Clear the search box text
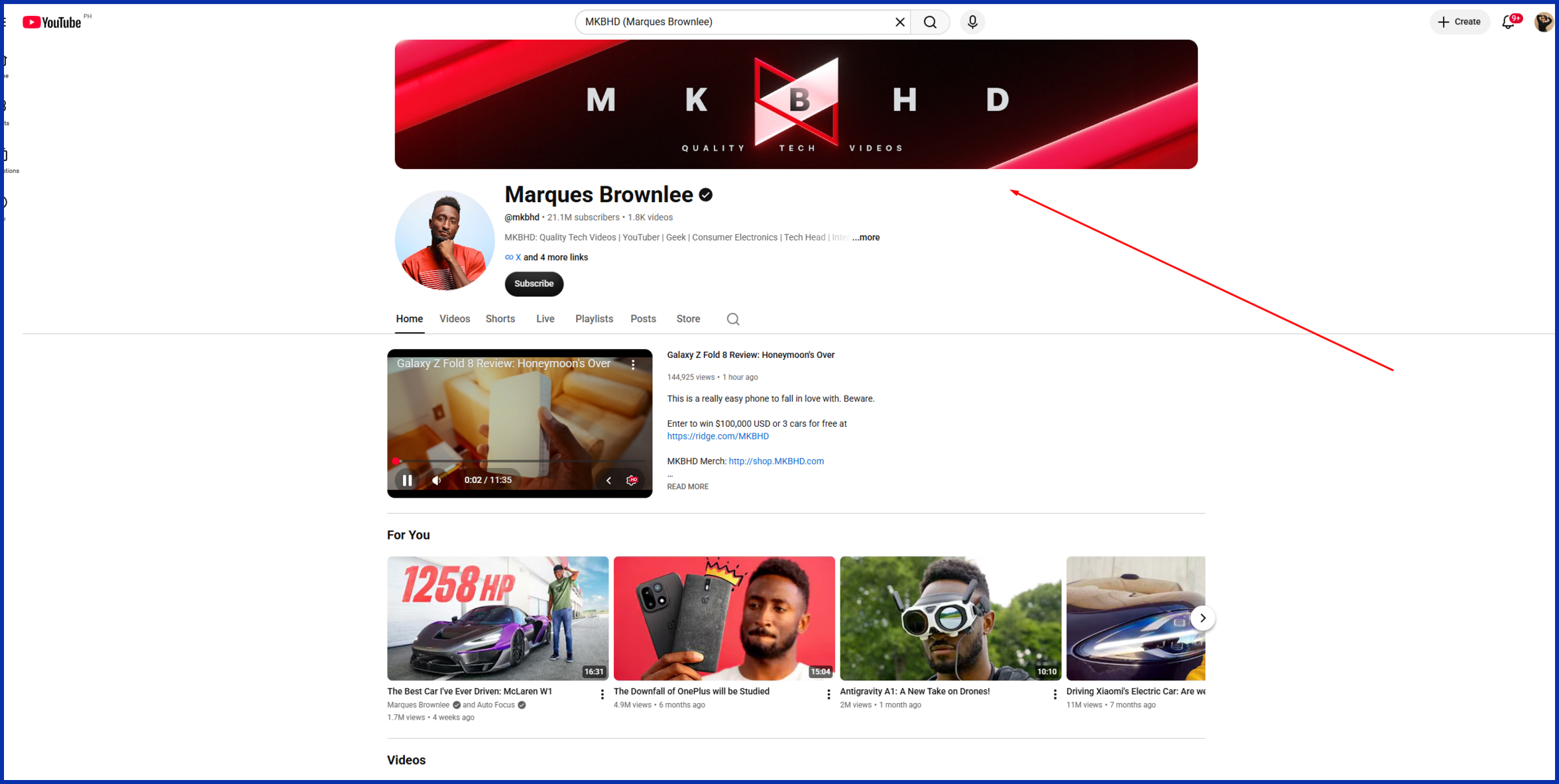 [899, 22]
